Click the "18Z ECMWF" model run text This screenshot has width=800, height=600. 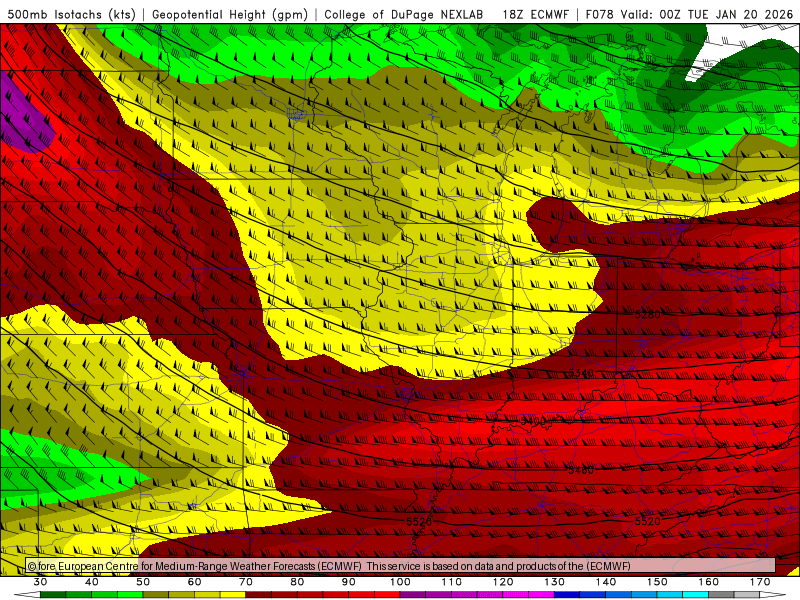(535, 15)
